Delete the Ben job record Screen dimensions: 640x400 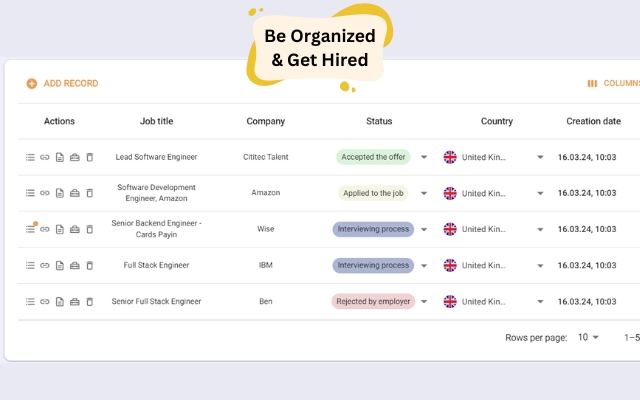(90, 302)
